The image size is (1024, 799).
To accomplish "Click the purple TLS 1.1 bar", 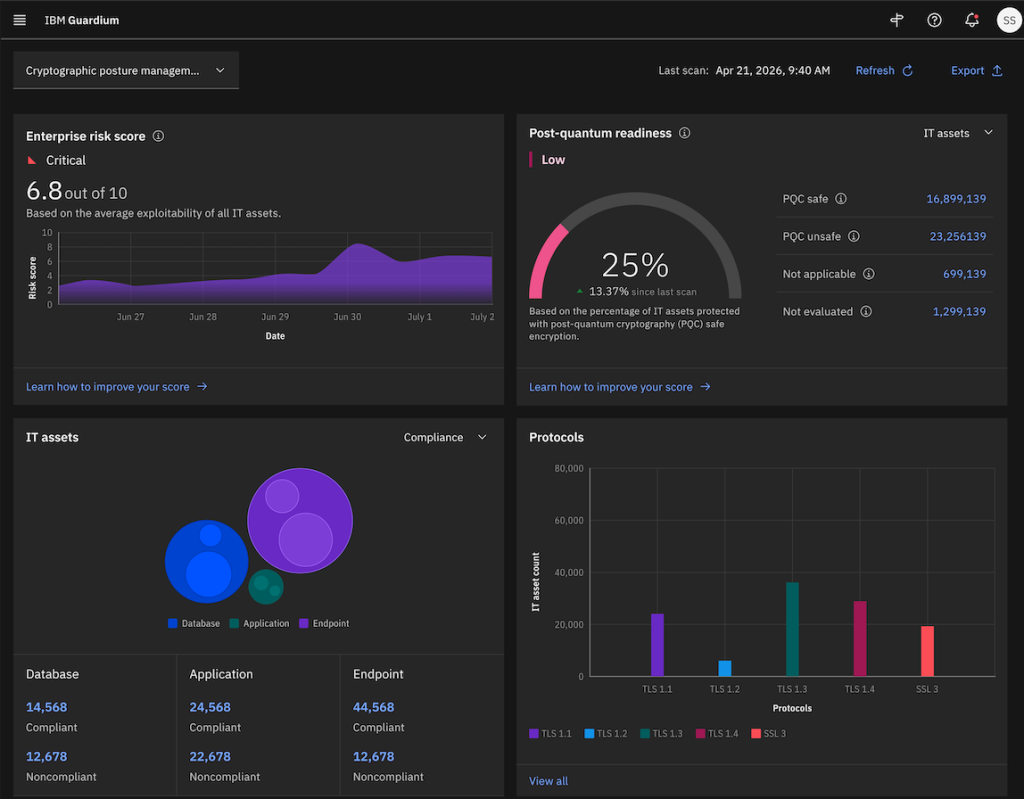I will [657, 645].
